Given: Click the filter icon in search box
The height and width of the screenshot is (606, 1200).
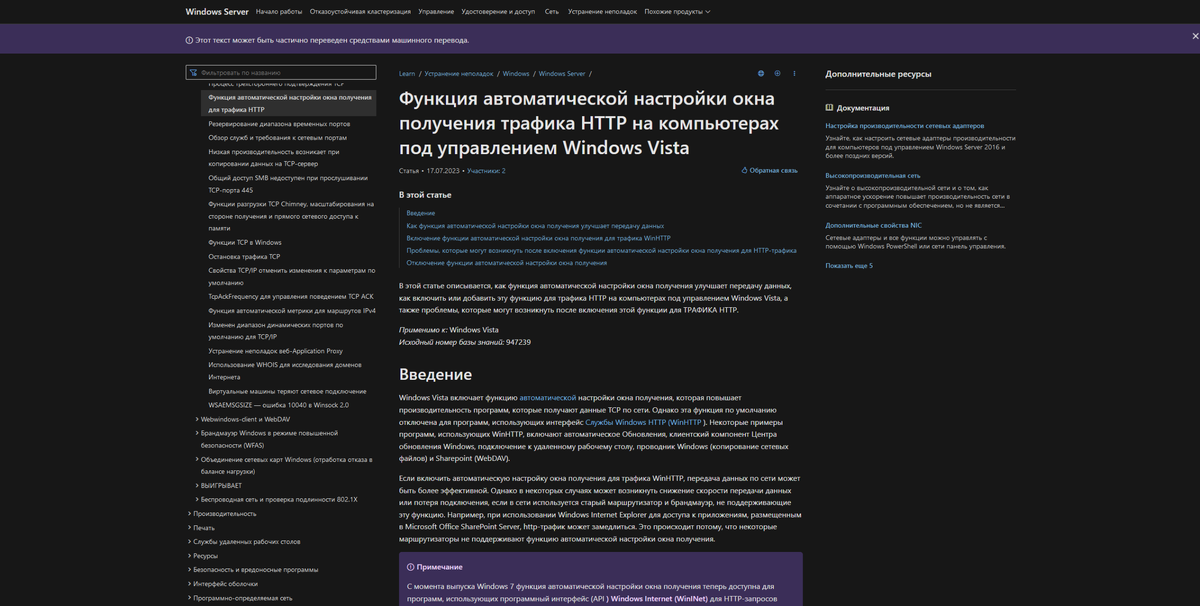Looking at the screenshot, I should 194,73.
